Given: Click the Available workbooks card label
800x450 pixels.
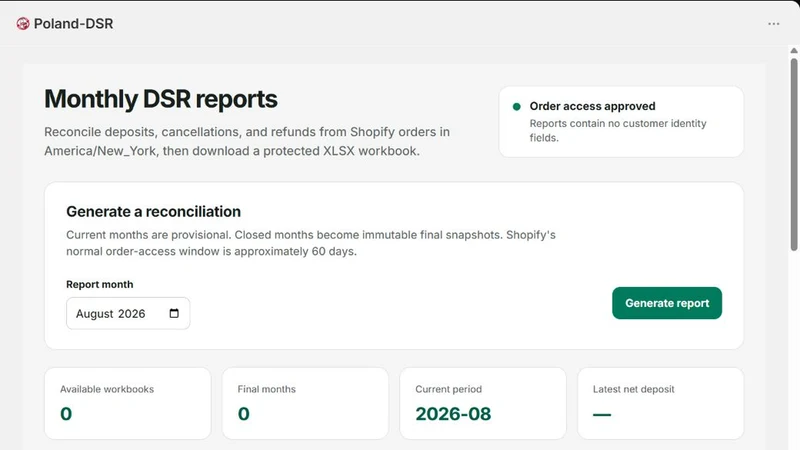Looking at the screenshot, I should pyautogui.click(x=107, y=389).
